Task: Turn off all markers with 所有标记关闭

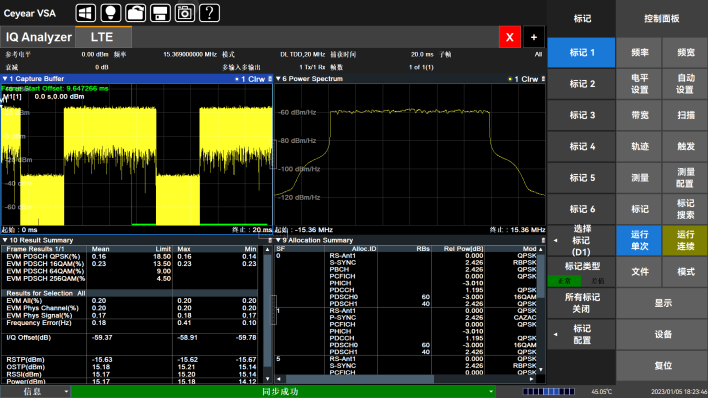Action: click(x=582, y=303)
